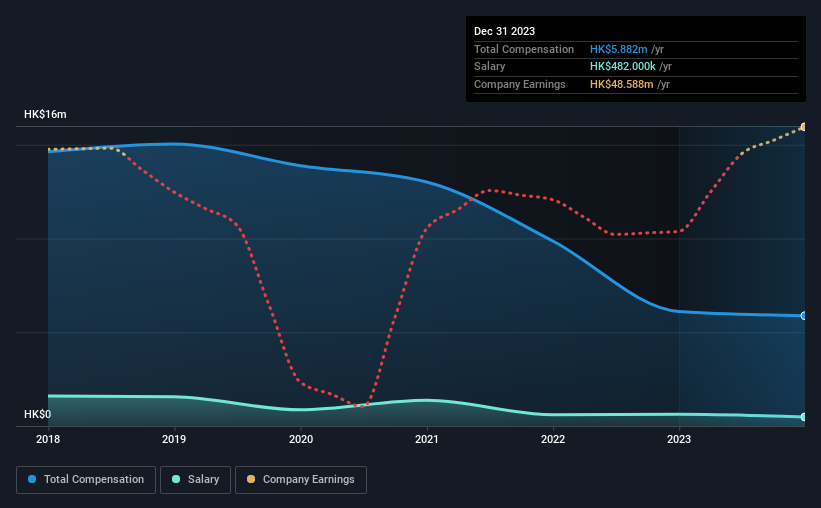Click the HK$0 y-axis label
This screenshot has height=508, width=821.
38,414
